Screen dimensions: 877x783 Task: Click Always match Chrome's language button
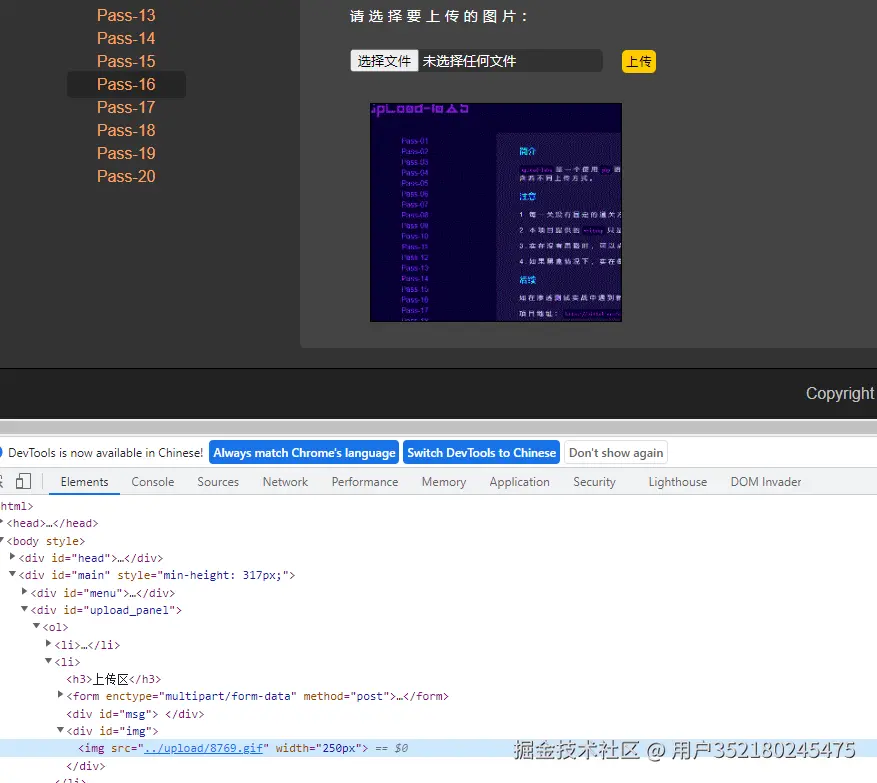point(304,452)
